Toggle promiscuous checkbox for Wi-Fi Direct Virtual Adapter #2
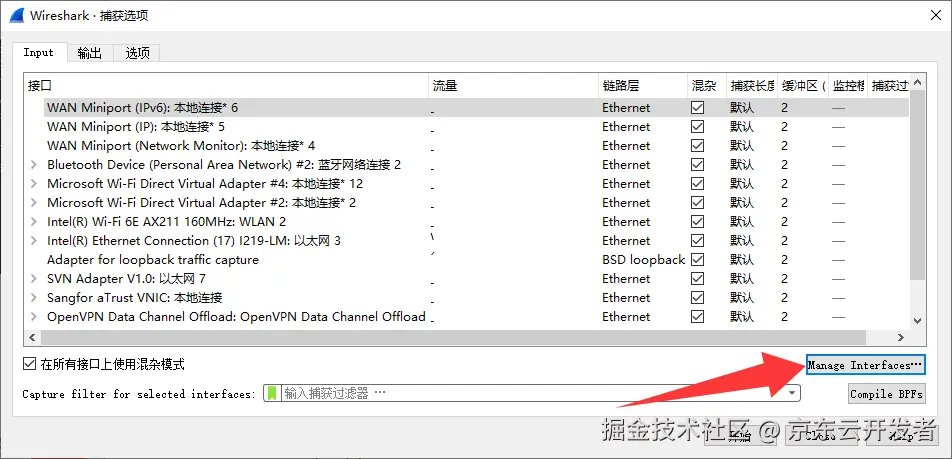The width and height of the screenshot is (952, 459). pos(698,202)
